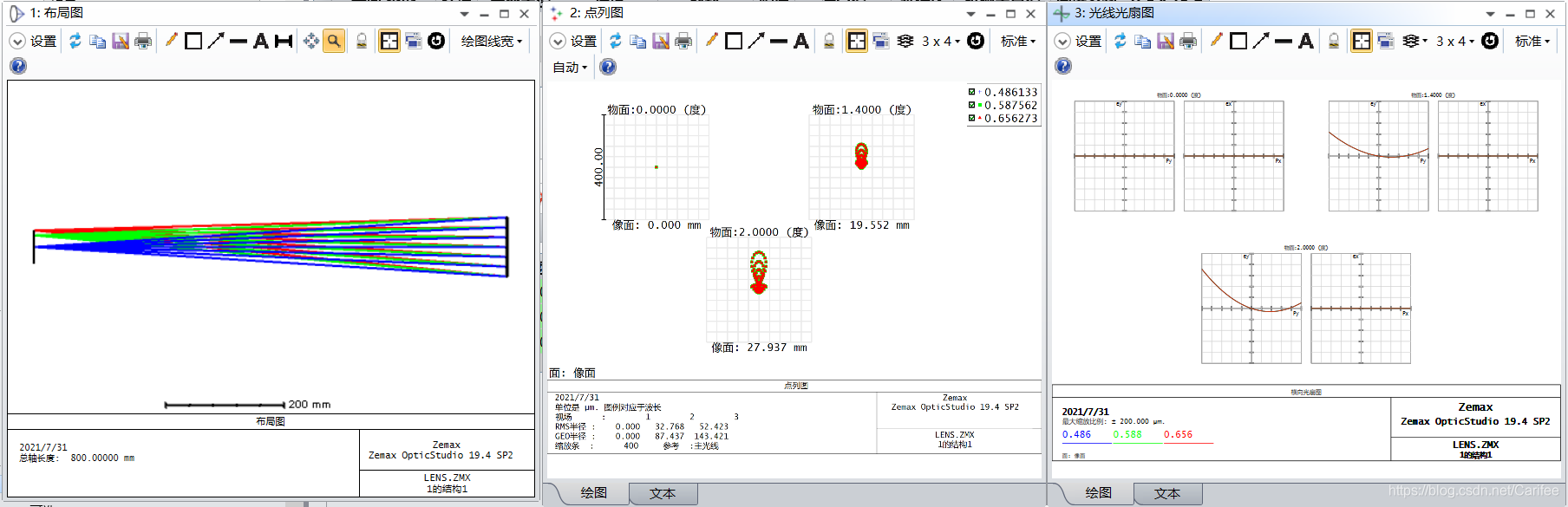
Task: Copy the 布局图 window contents
Action: pyautogui.click(x=98, y=41)
